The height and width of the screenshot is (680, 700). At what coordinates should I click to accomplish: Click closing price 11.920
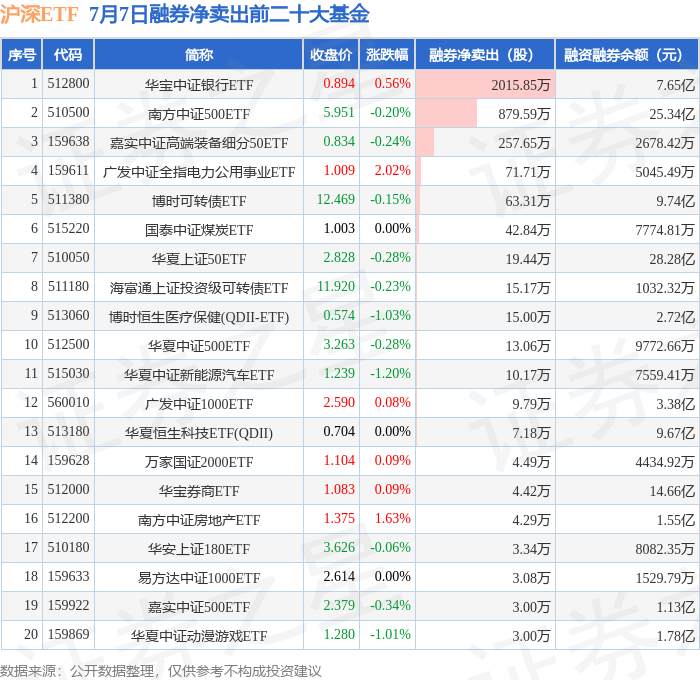336,287
